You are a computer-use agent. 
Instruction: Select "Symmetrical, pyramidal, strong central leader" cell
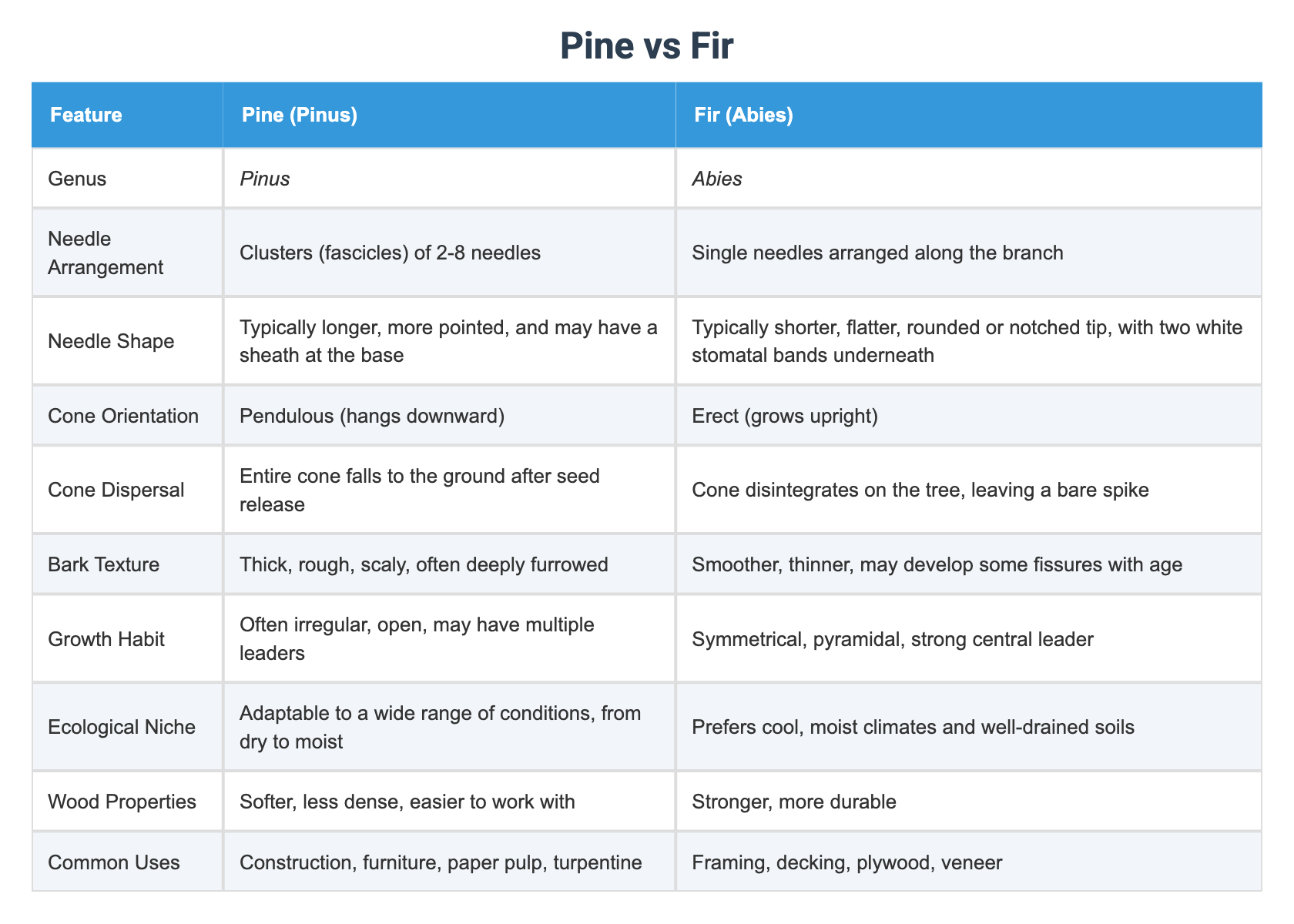[893, 639]
